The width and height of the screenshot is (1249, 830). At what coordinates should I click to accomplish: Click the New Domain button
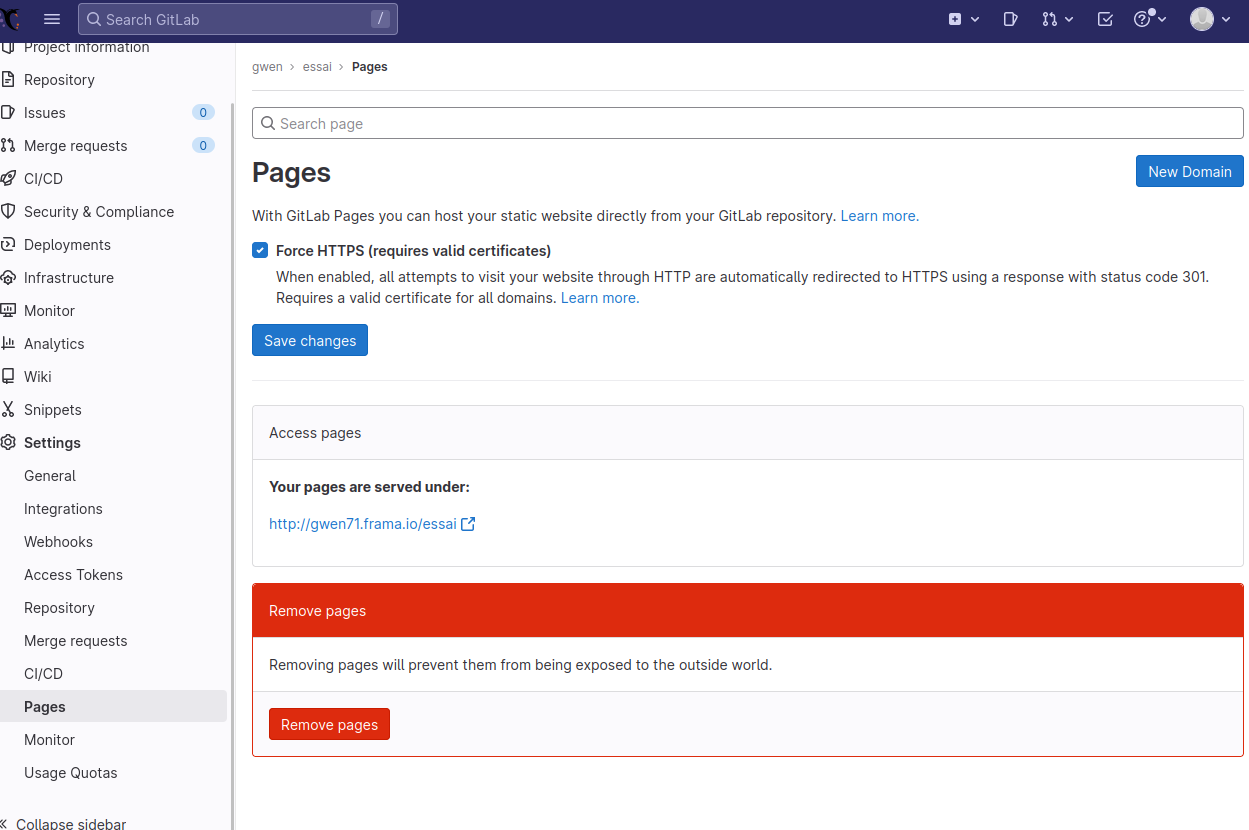pos(1189,172)
